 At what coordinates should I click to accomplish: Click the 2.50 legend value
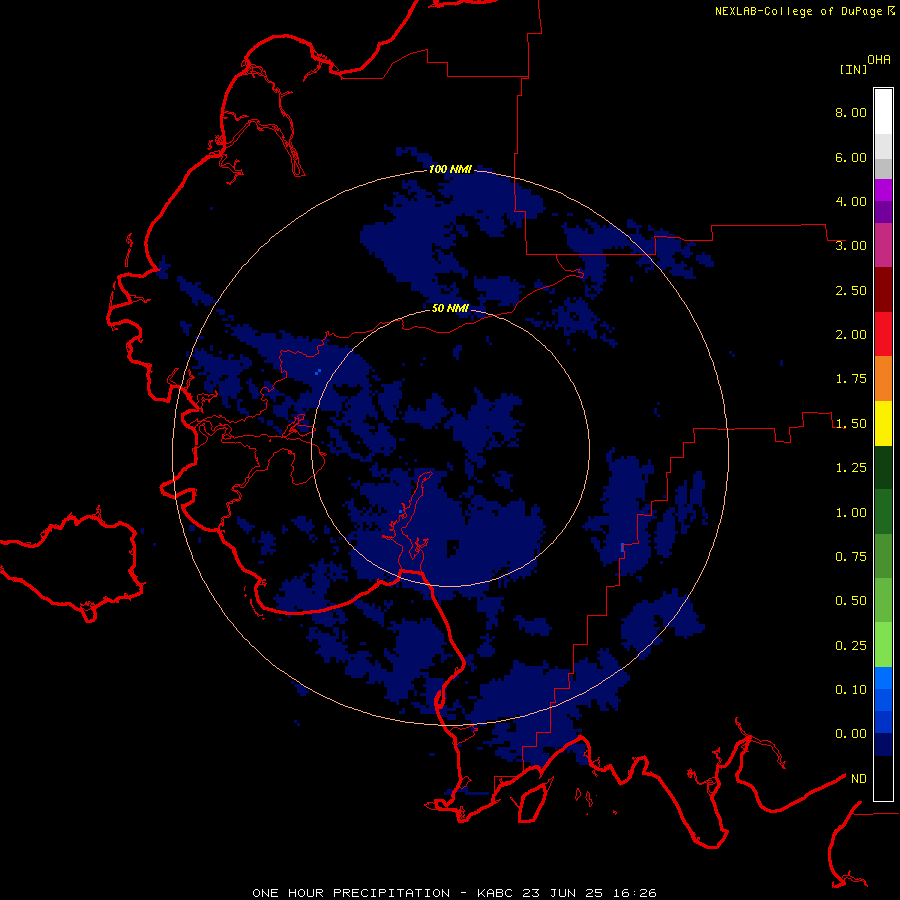(x=851, y=290)
